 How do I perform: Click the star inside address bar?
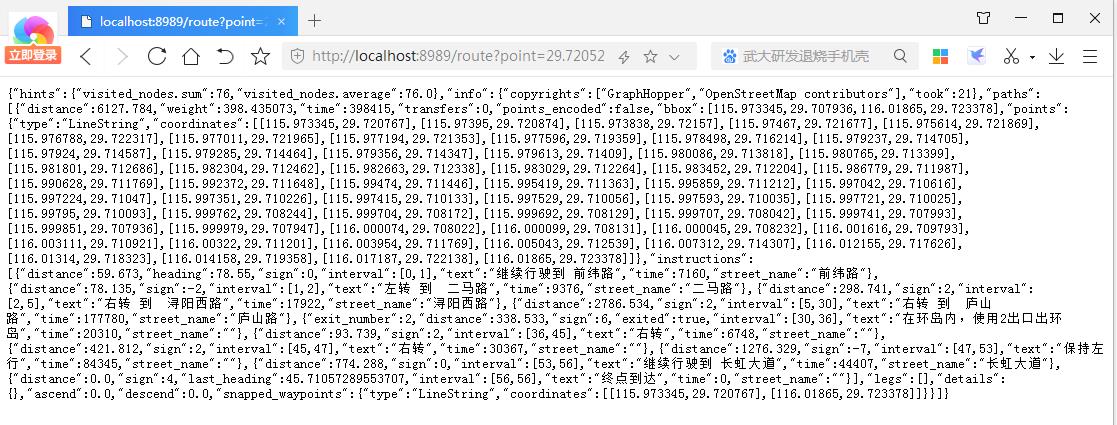650,56
